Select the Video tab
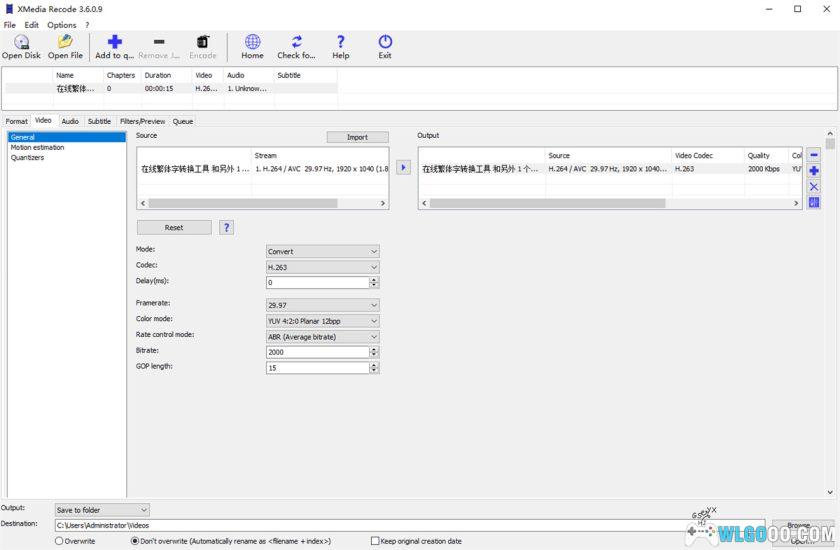Image resolution: width=840 pixels, height=550 pixels. 43,120
